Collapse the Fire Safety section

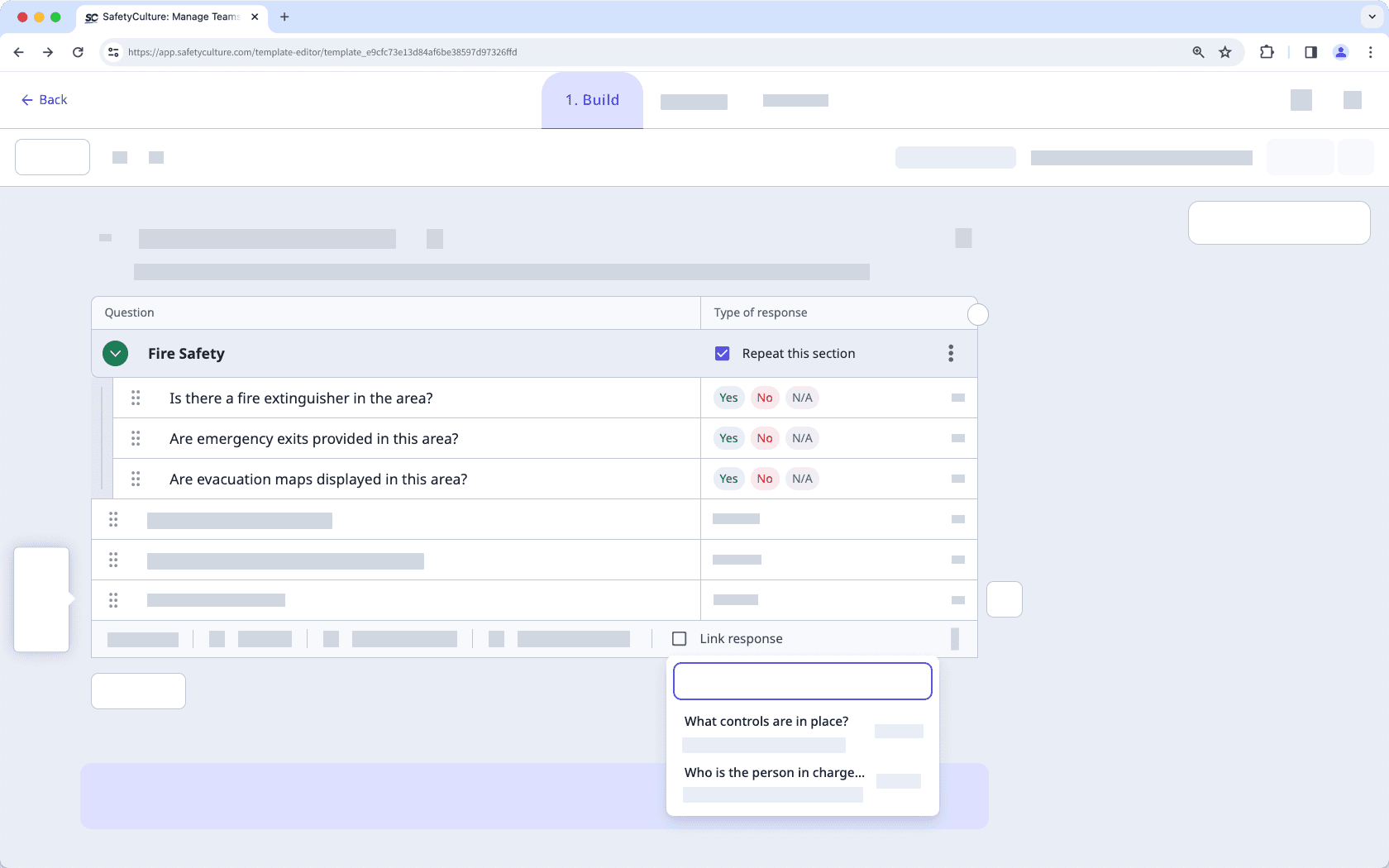click(x=116, y=354)
